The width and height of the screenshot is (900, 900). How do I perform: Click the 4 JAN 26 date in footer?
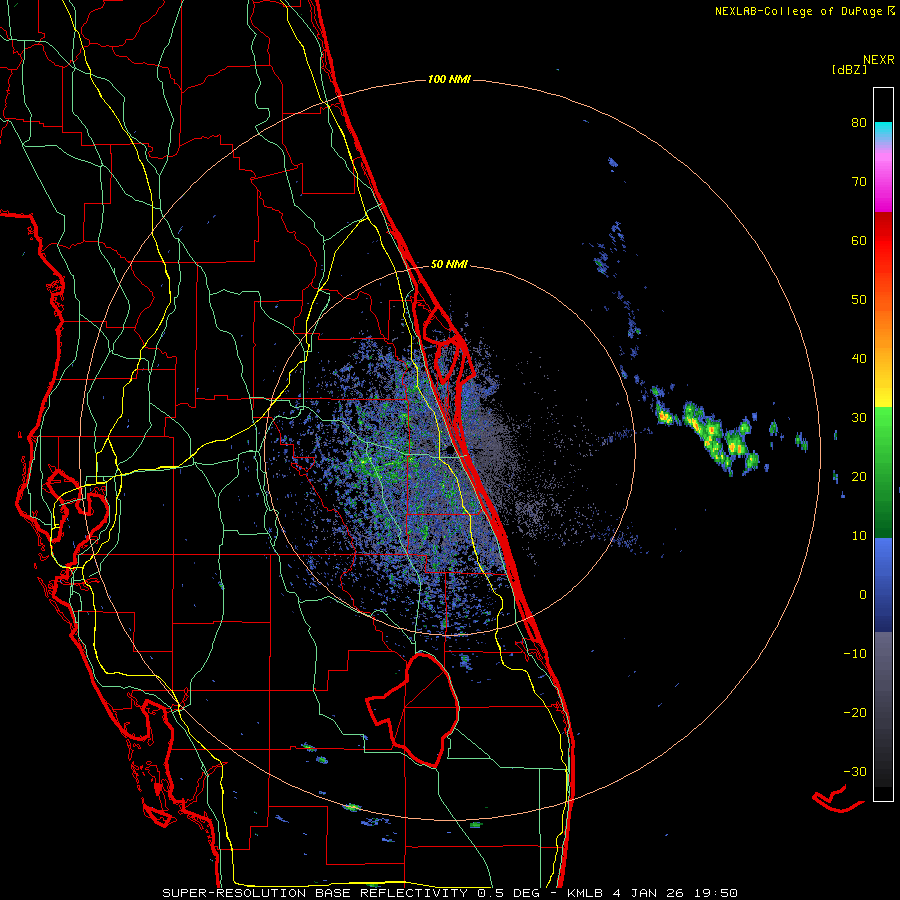649,893
